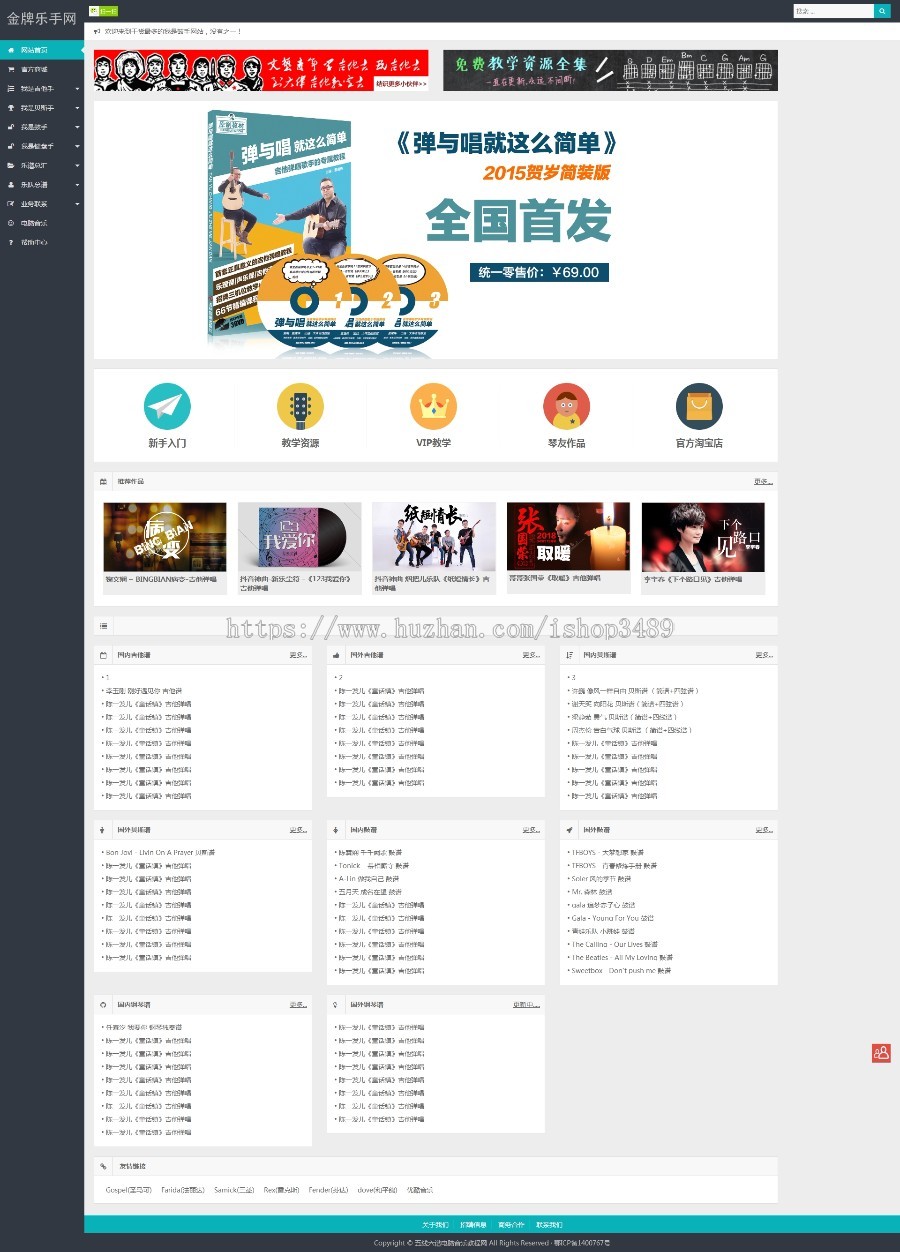Expand the 我是贝斯手 sidebar menu
The width and height of the screenshot is (900, 1252).
click(x=40, y=108)
